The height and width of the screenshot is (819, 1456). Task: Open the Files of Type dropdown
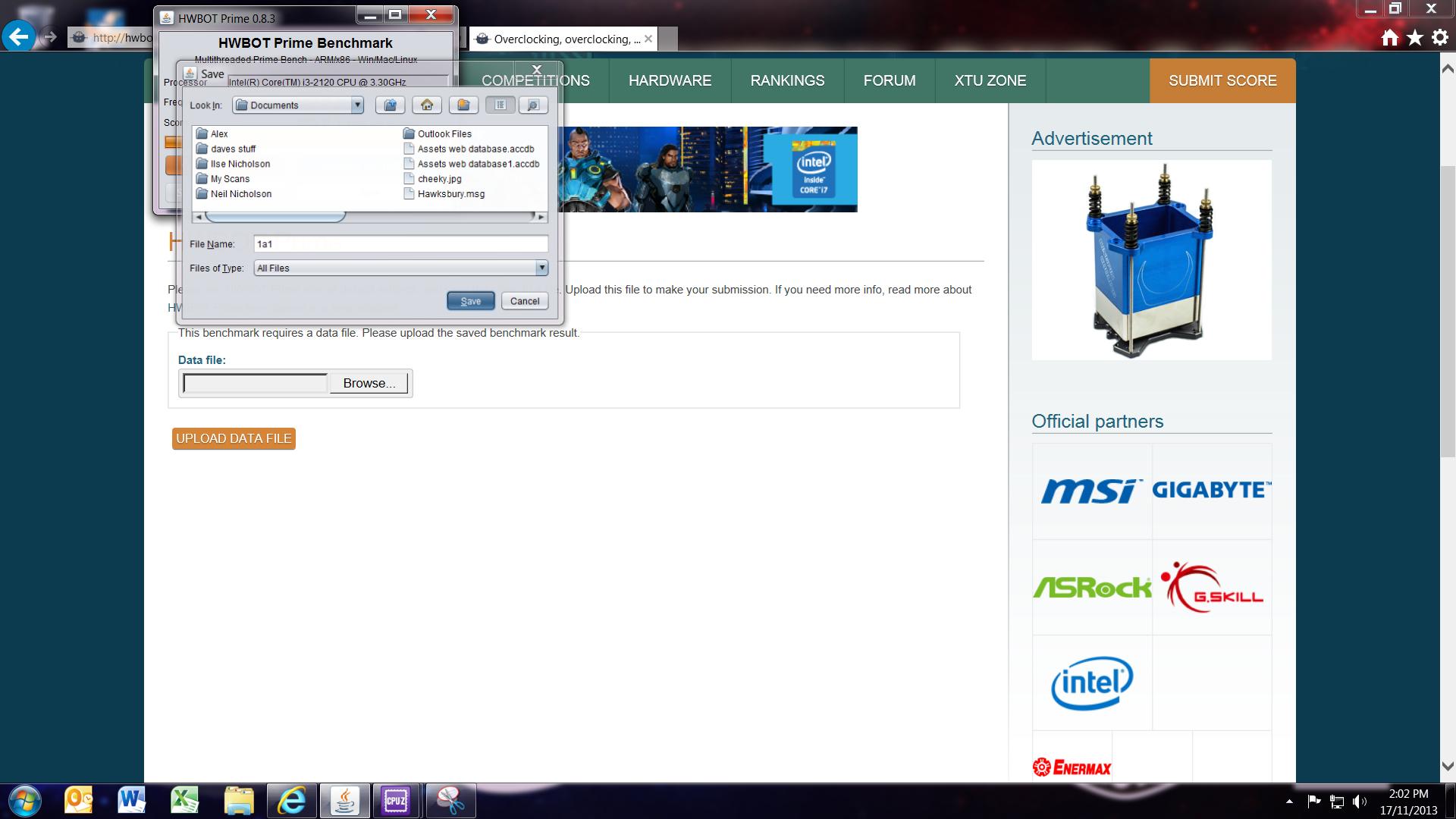[541, 268]
